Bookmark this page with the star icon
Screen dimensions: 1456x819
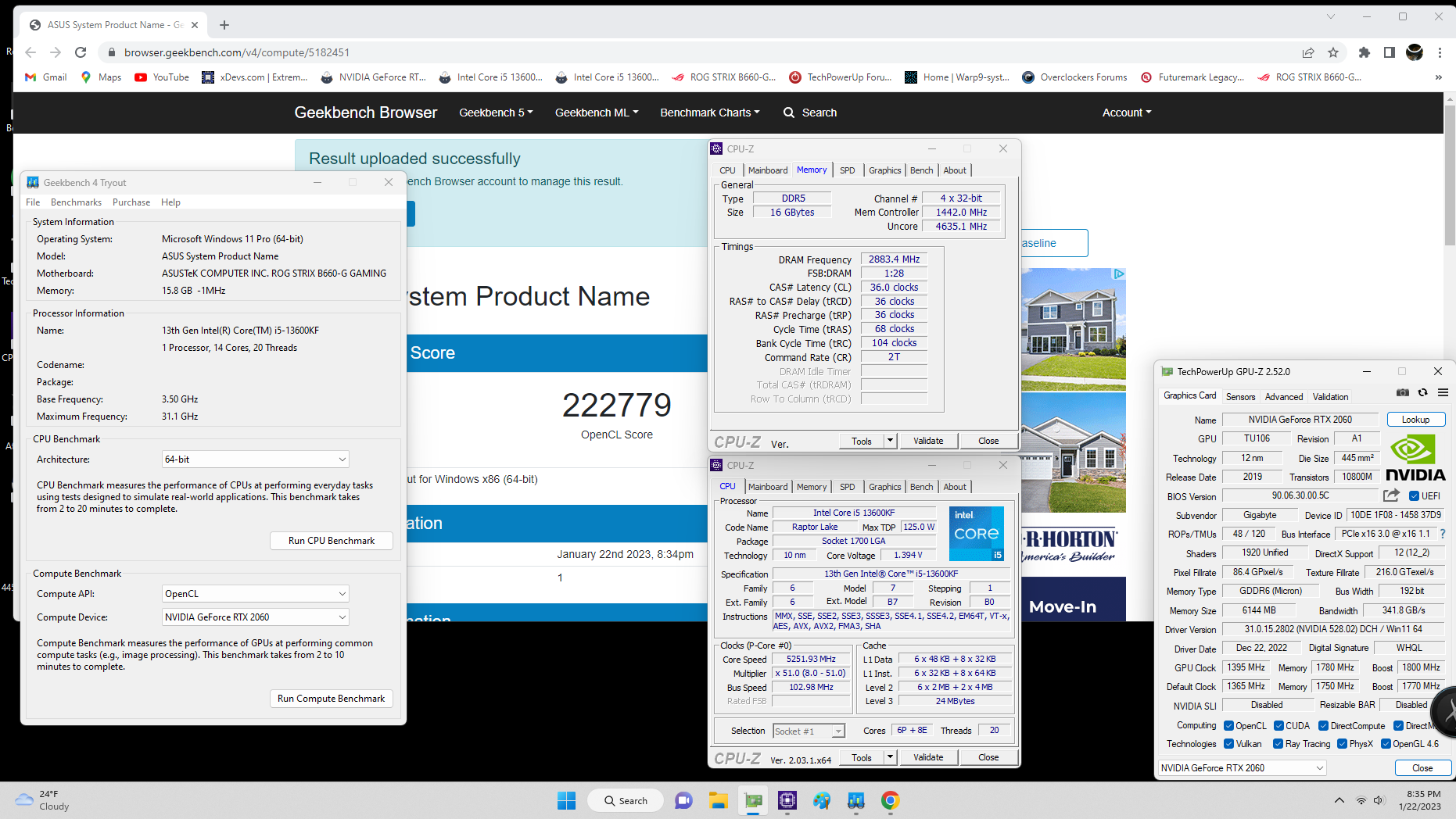[1333, 52]
